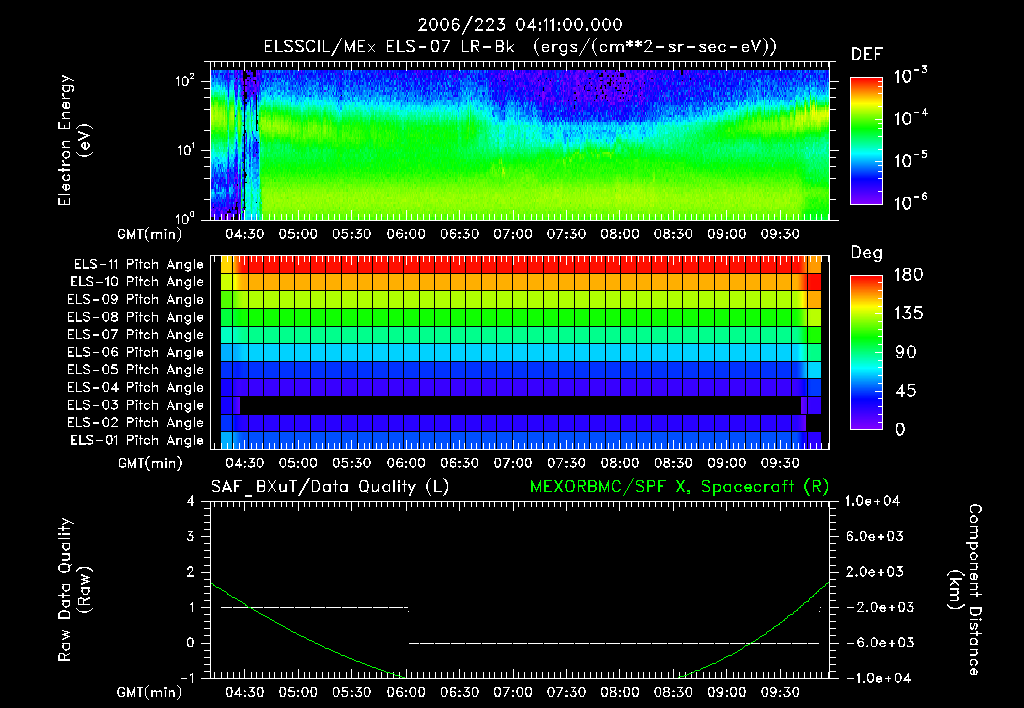1024x708 pixels.
Task: Click the 90 value on the Deg scale
Action: (906, 352)
